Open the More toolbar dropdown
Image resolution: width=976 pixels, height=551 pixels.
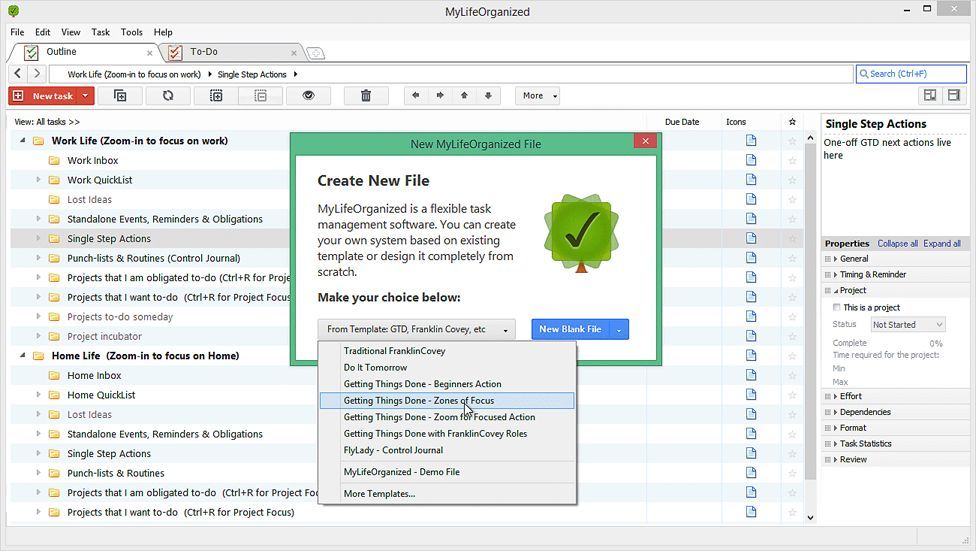coord(537,96)
